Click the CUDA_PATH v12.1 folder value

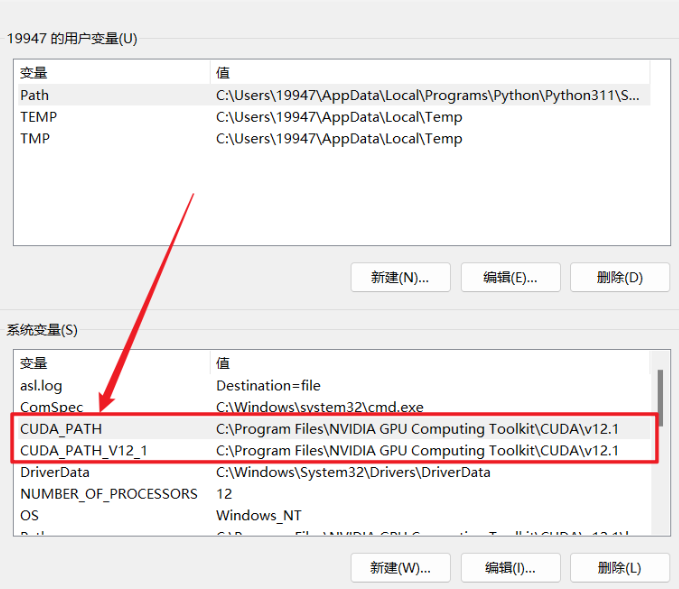[417, 429]
